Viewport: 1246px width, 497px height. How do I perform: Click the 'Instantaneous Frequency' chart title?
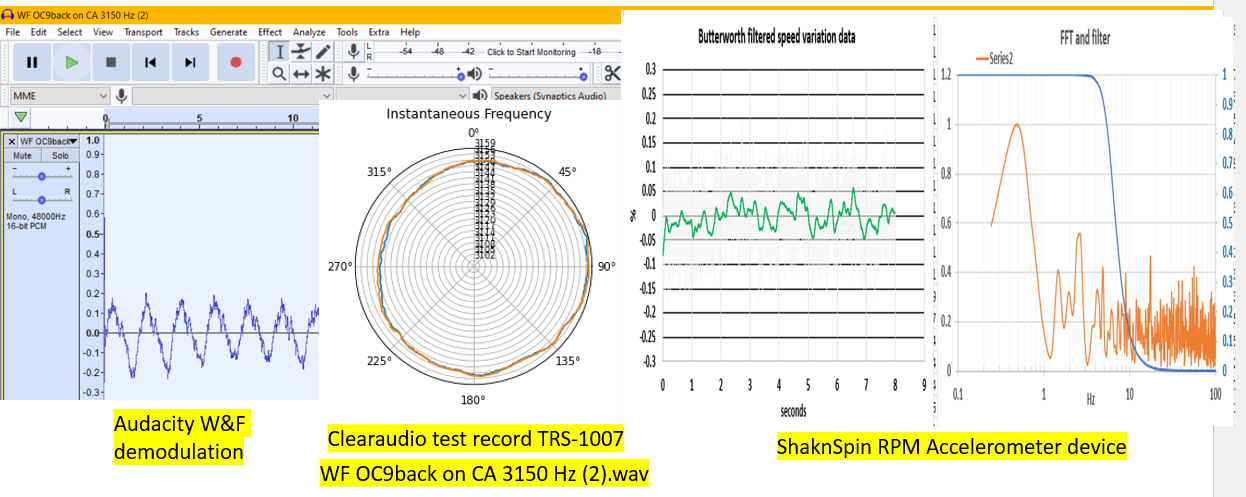[469, 114]
